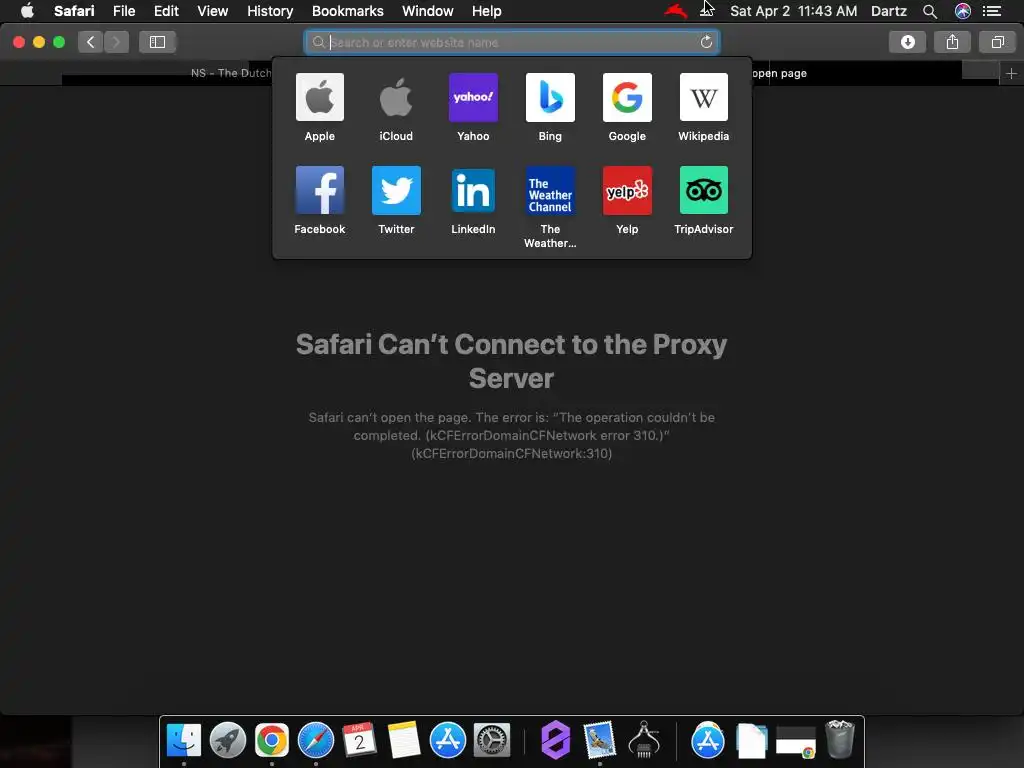
Task: Open the Share button in toolbar
Action: pyautogui.click(x=952, y=42)
